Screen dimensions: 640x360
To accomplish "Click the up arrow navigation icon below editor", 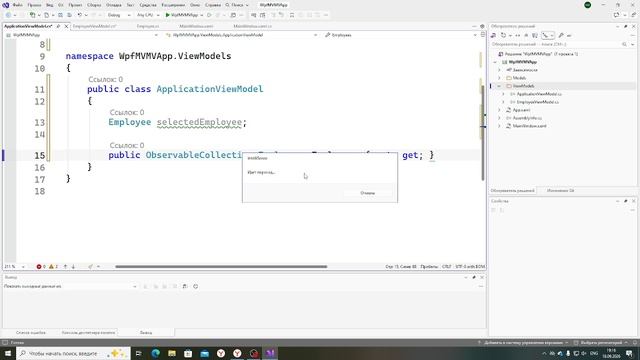I will click(x=65, y=267).
